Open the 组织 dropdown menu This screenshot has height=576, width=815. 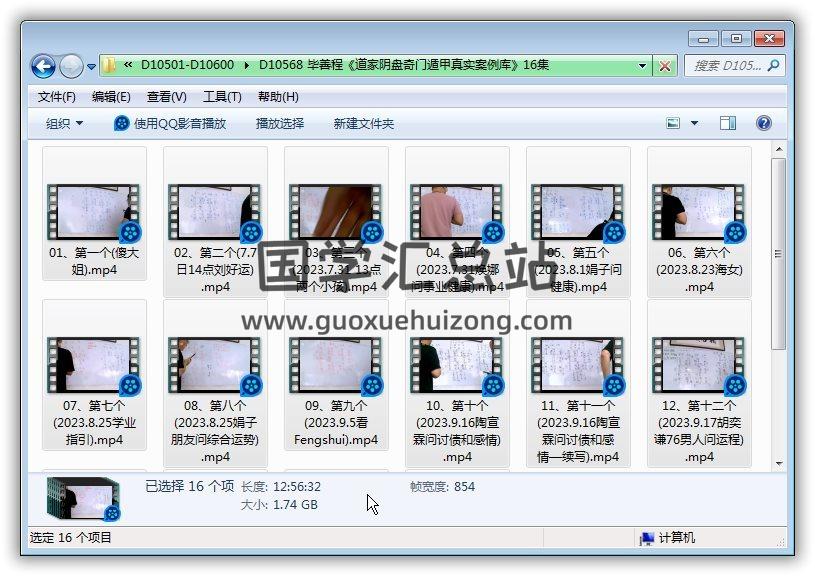64,123
